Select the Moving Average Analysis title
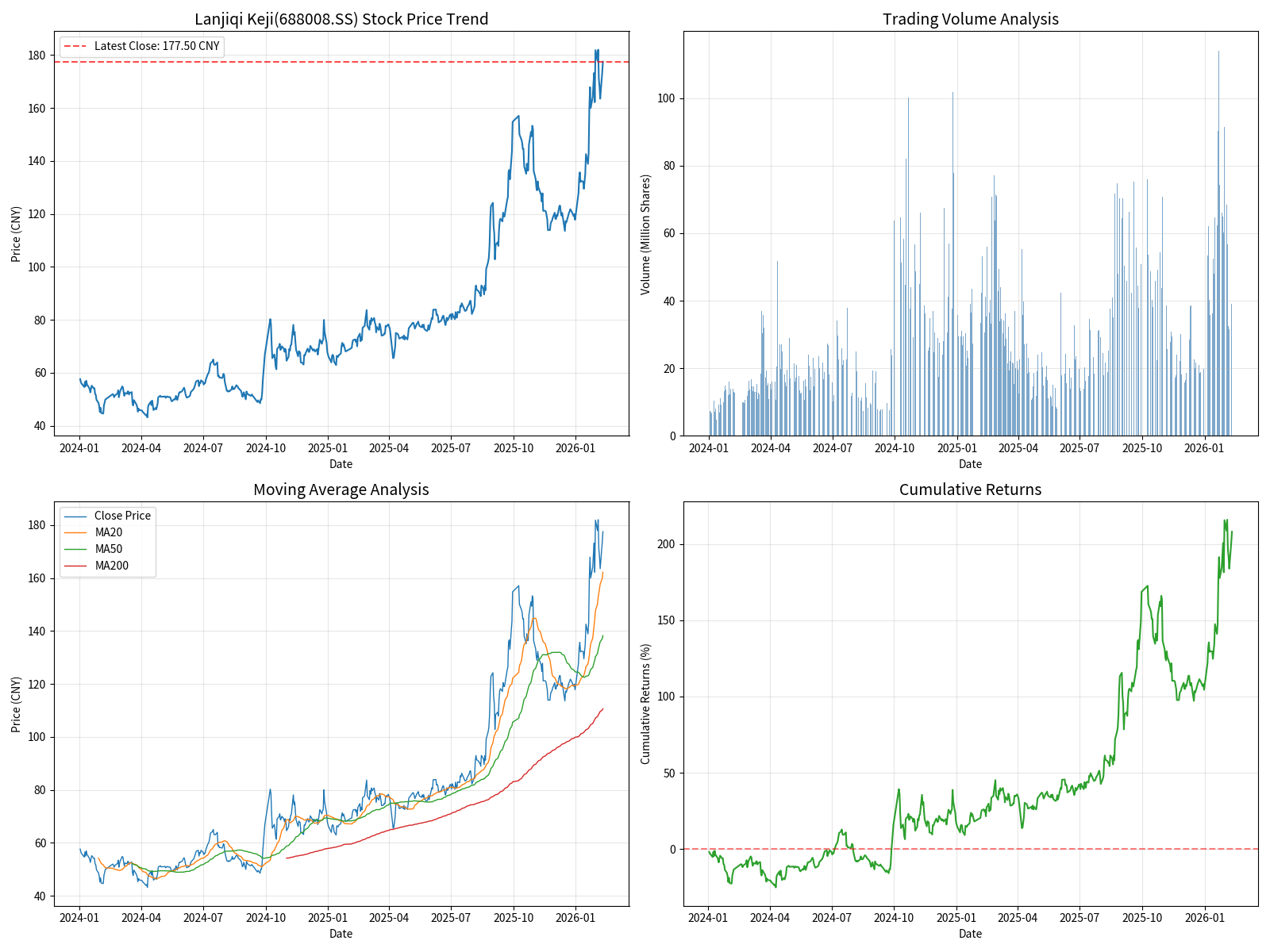This screenshot has height=952, width=1270. (341, 489)
